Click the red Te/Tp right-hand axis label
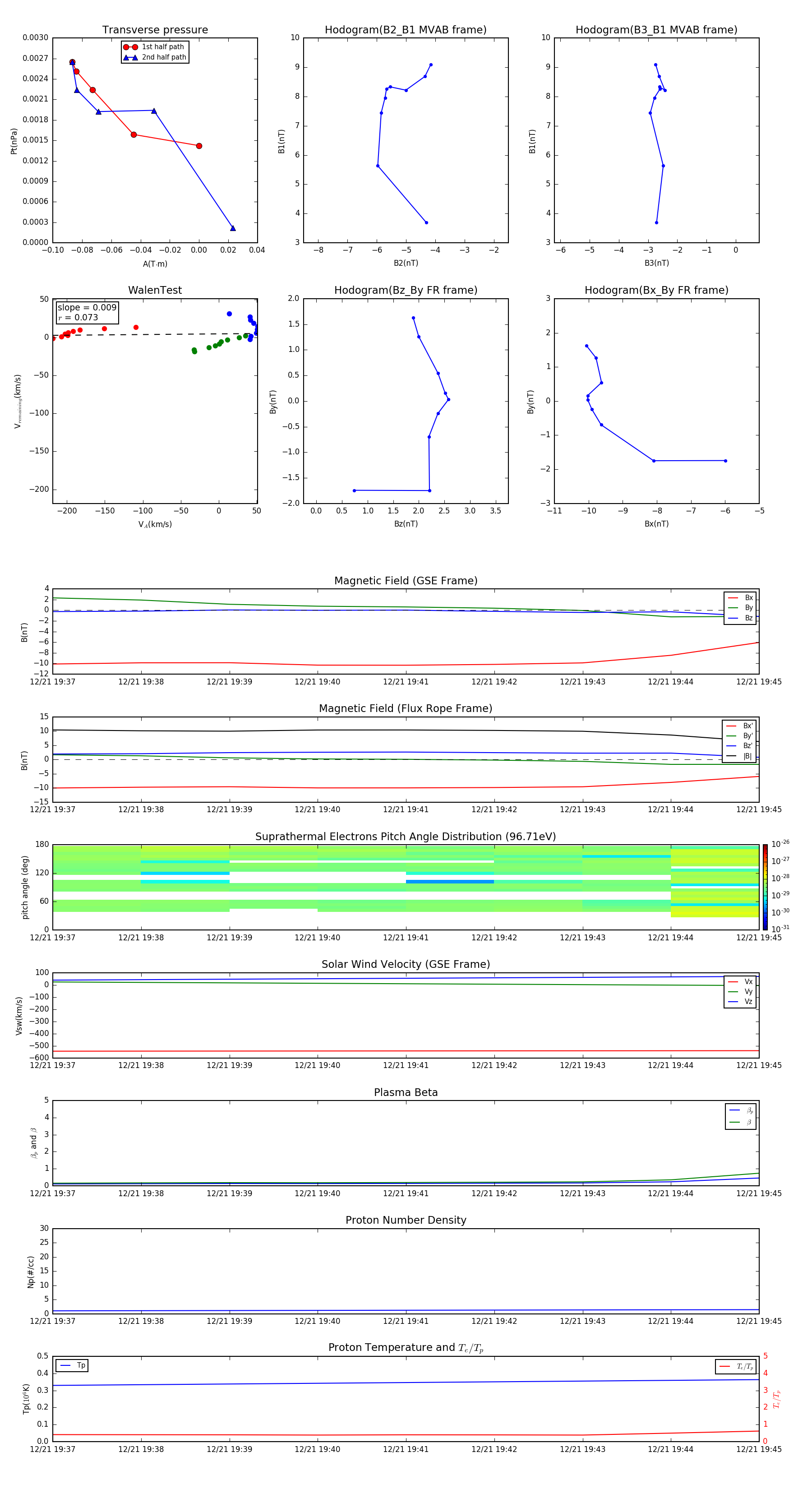Viewport: 812px width, 1489px height. pyautogui.click(x=777, y=1399)
